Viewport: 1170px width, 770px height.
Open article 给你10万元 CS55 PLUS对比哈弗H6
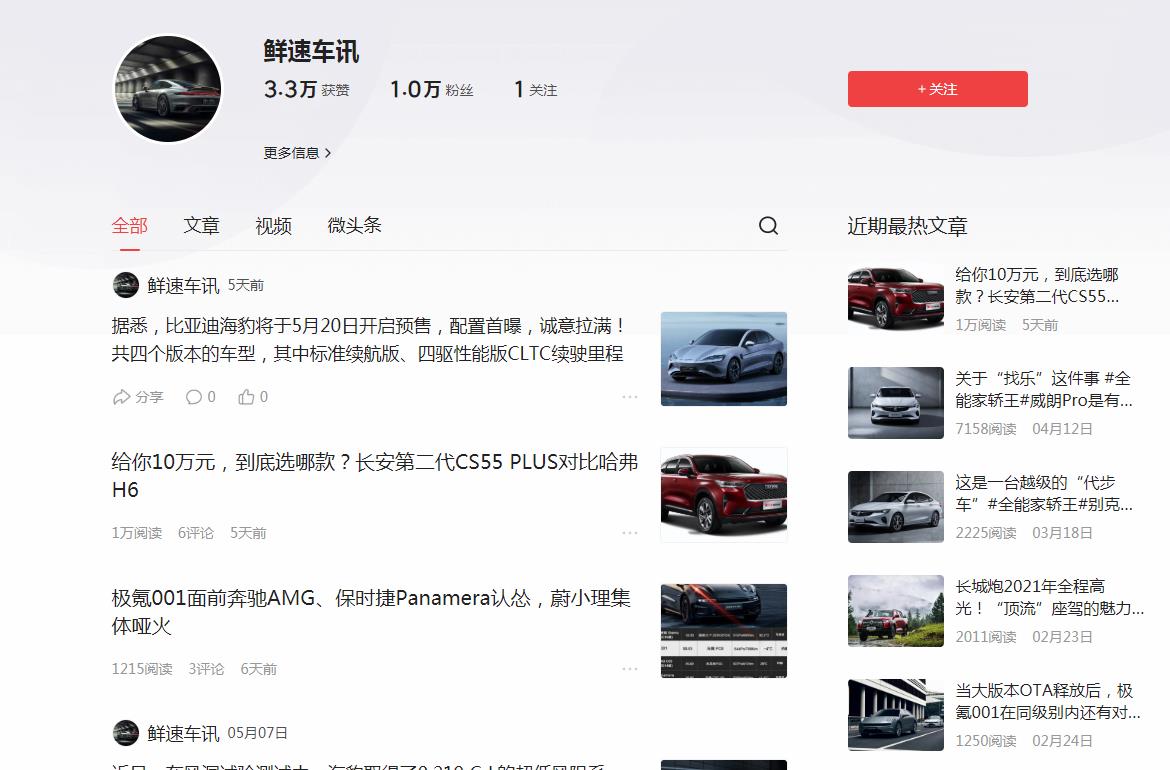375,475
